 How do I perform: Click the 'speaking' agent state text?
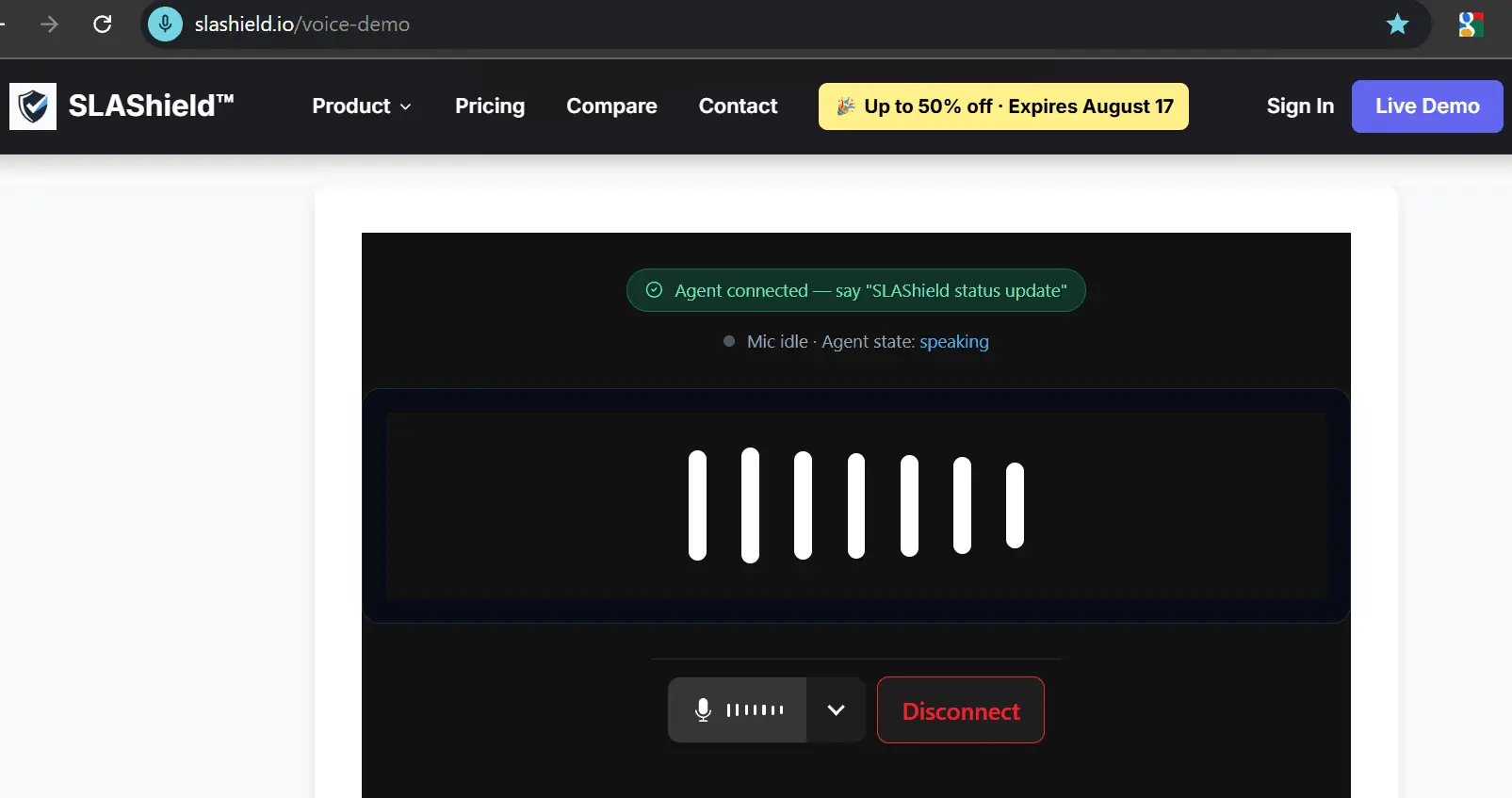tap(954, 341)
